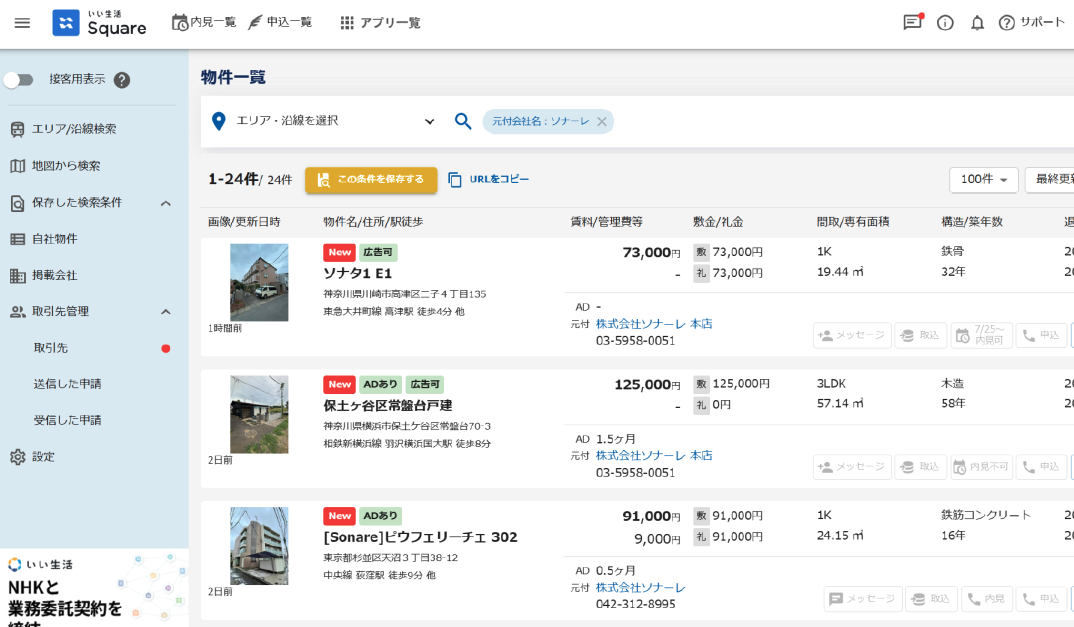Remove 元付会社名：ソナーレ filter chip
This screenshot has height=627, width=1074.
(x=601, y=121)
